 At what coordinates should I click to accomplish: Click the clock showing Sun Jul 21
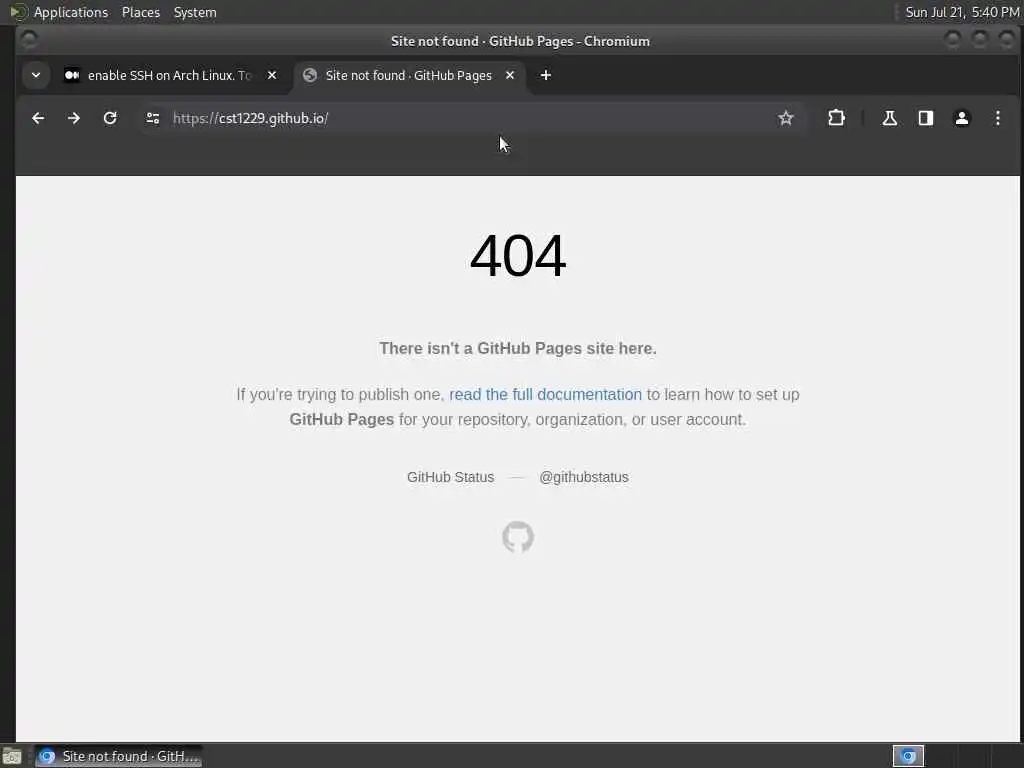pyautogui.click(x=962, y=12)
